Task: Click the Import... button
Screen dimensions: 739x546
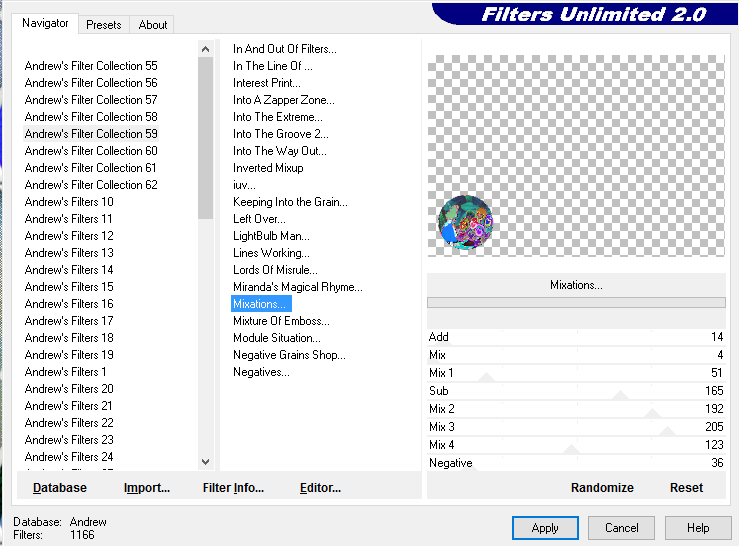Action: (x=147, y=488)
